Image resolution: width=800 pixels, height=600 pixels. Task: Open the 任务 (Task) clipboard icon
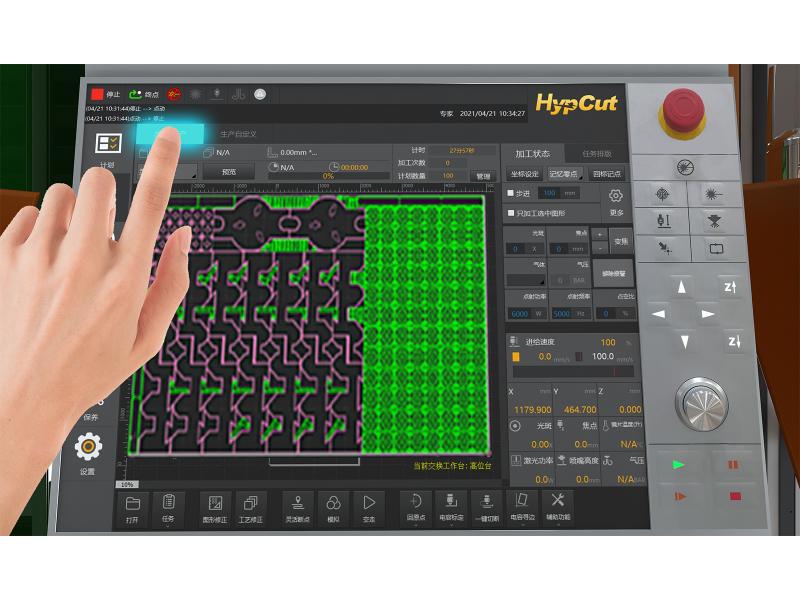tap(168, 508)
